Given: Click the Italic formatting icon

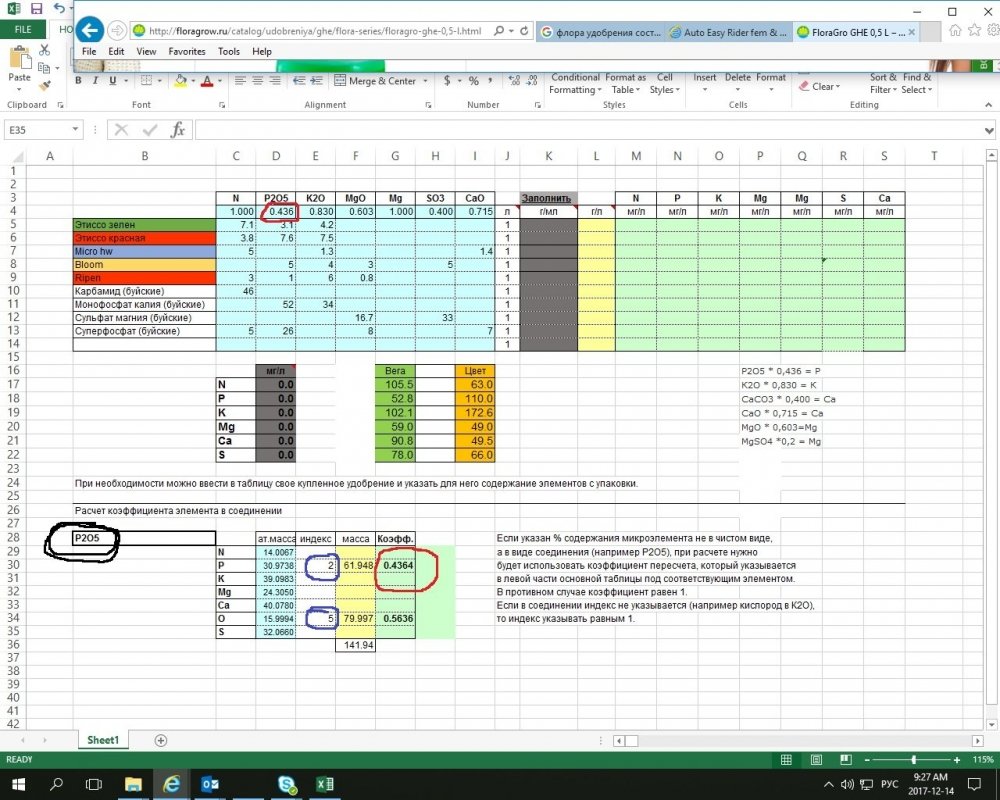Looking at the screenshot, I should (x=95, y=81).
